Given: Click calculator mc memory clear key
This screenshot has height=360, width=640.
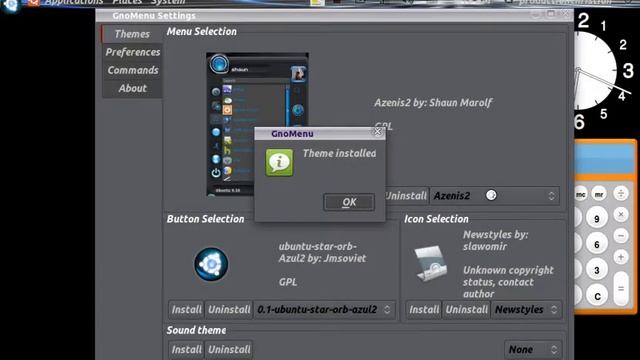Looking at the screenshot, I should pyautogui.click(x=580, y=194).
